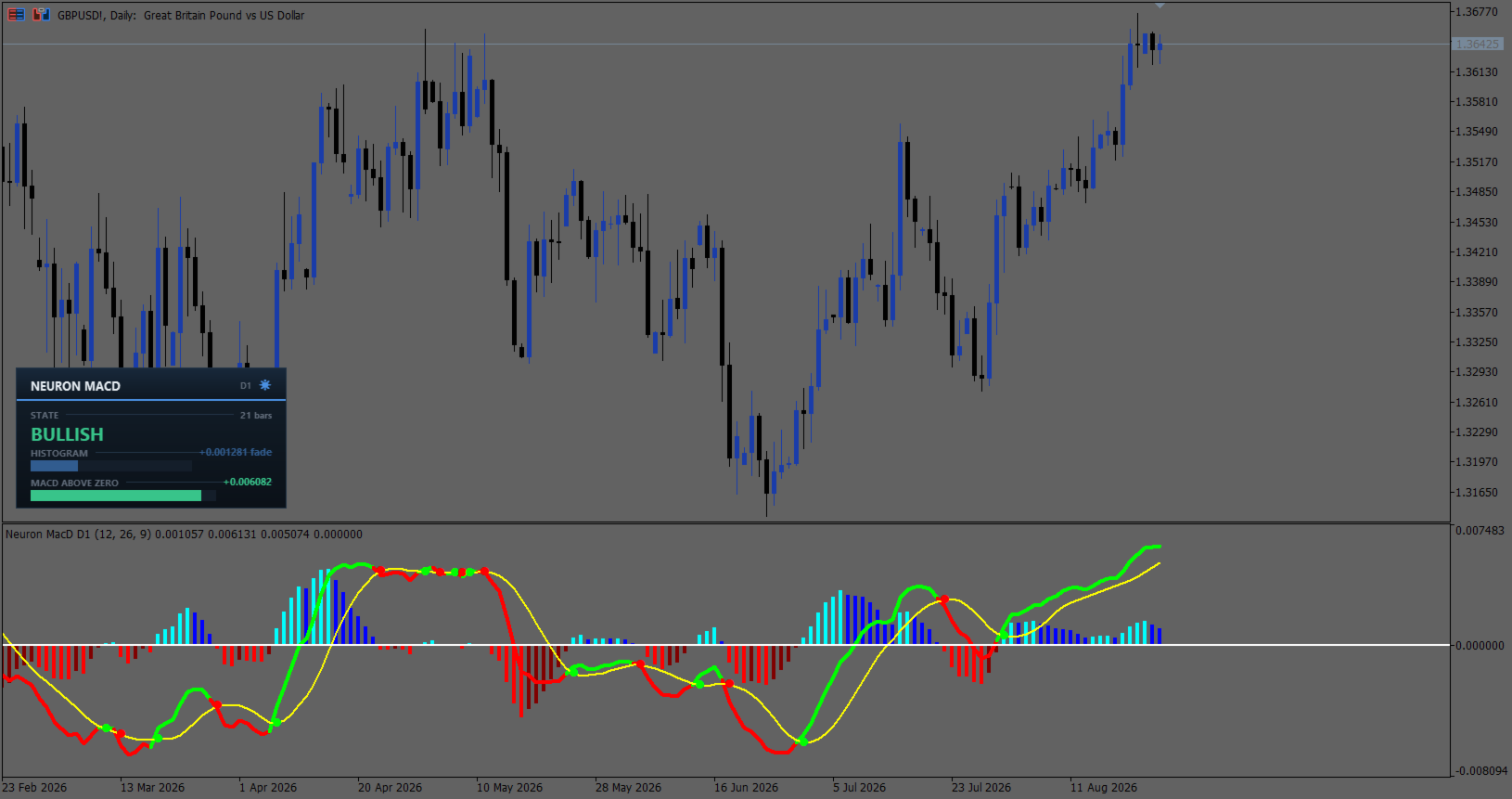This screenshot has height=799, width=1512.
Task: Click the 23 Feb 2026 date label
Action: pyautogui.click(x=34, y=788)
